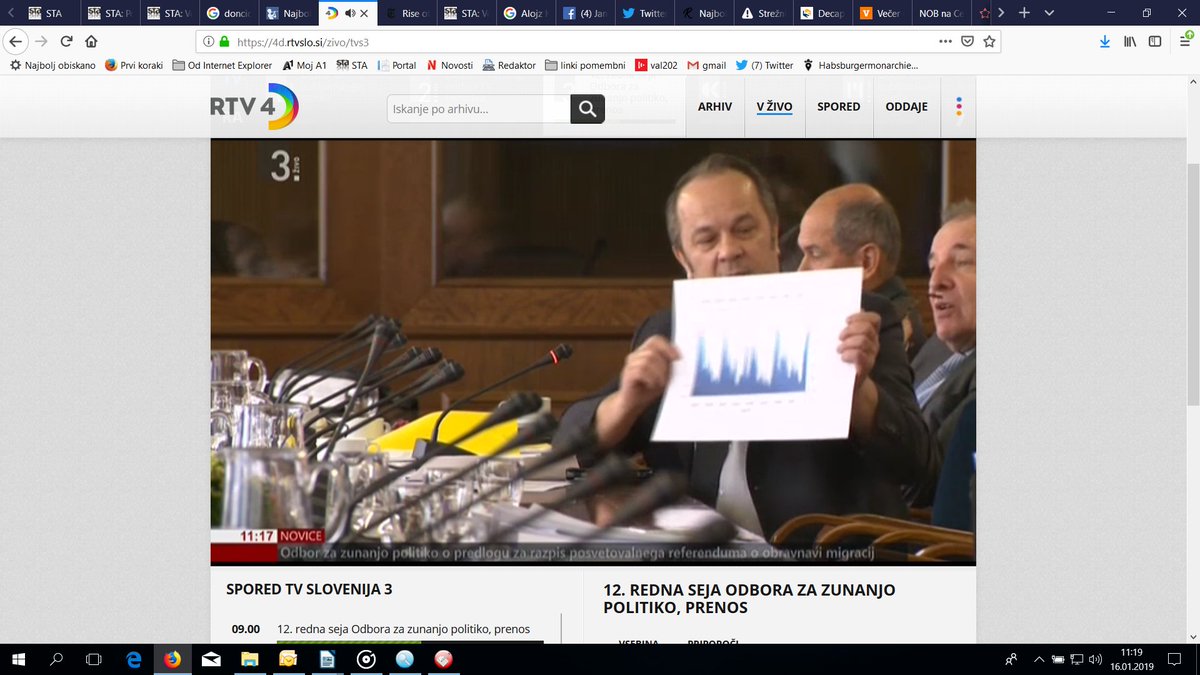Click the live TV video player
Viewport: 1200px width, 675px height.
(x=593, y=352)
